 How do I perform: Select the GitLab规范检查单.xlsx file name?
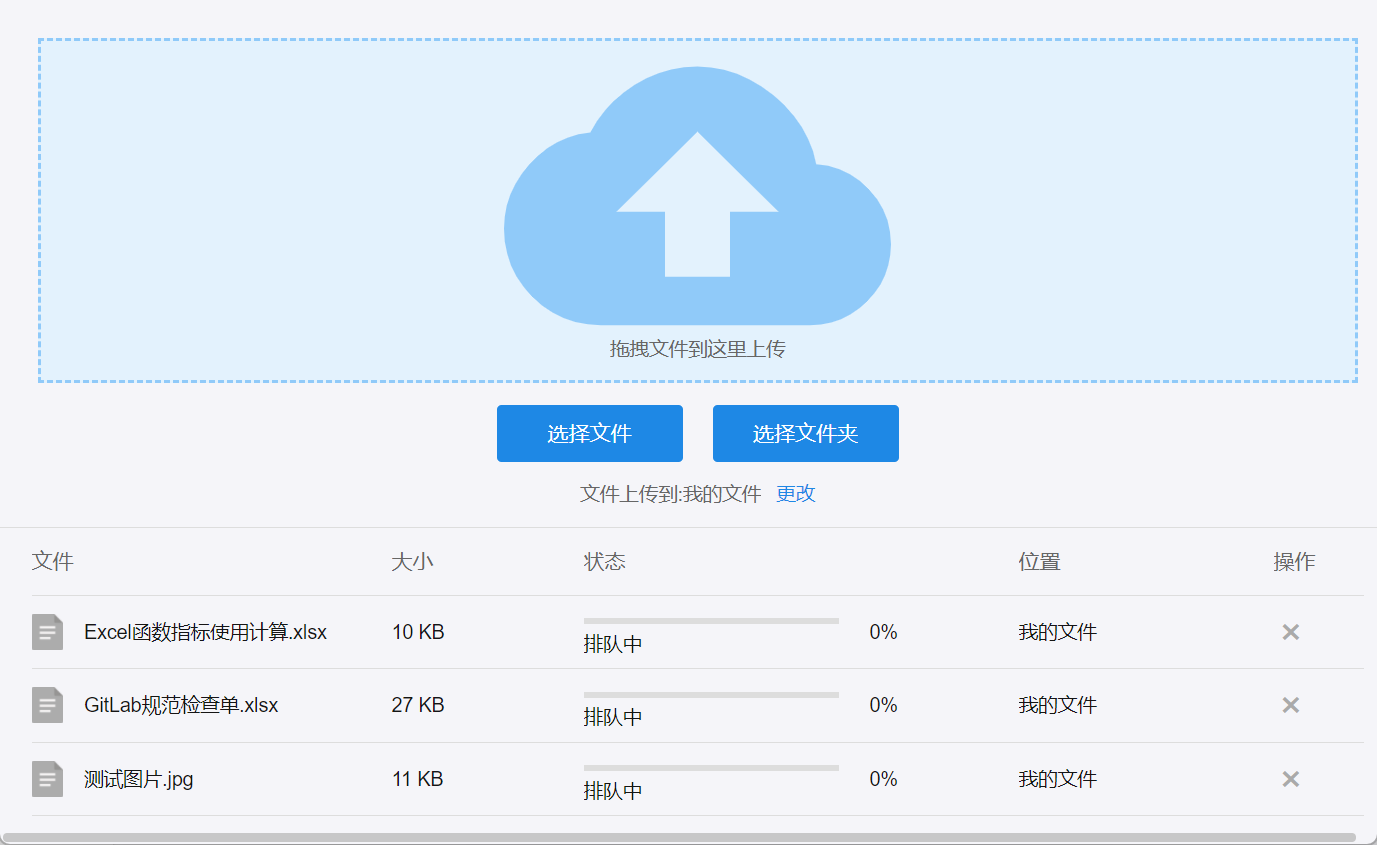[181, 705]
